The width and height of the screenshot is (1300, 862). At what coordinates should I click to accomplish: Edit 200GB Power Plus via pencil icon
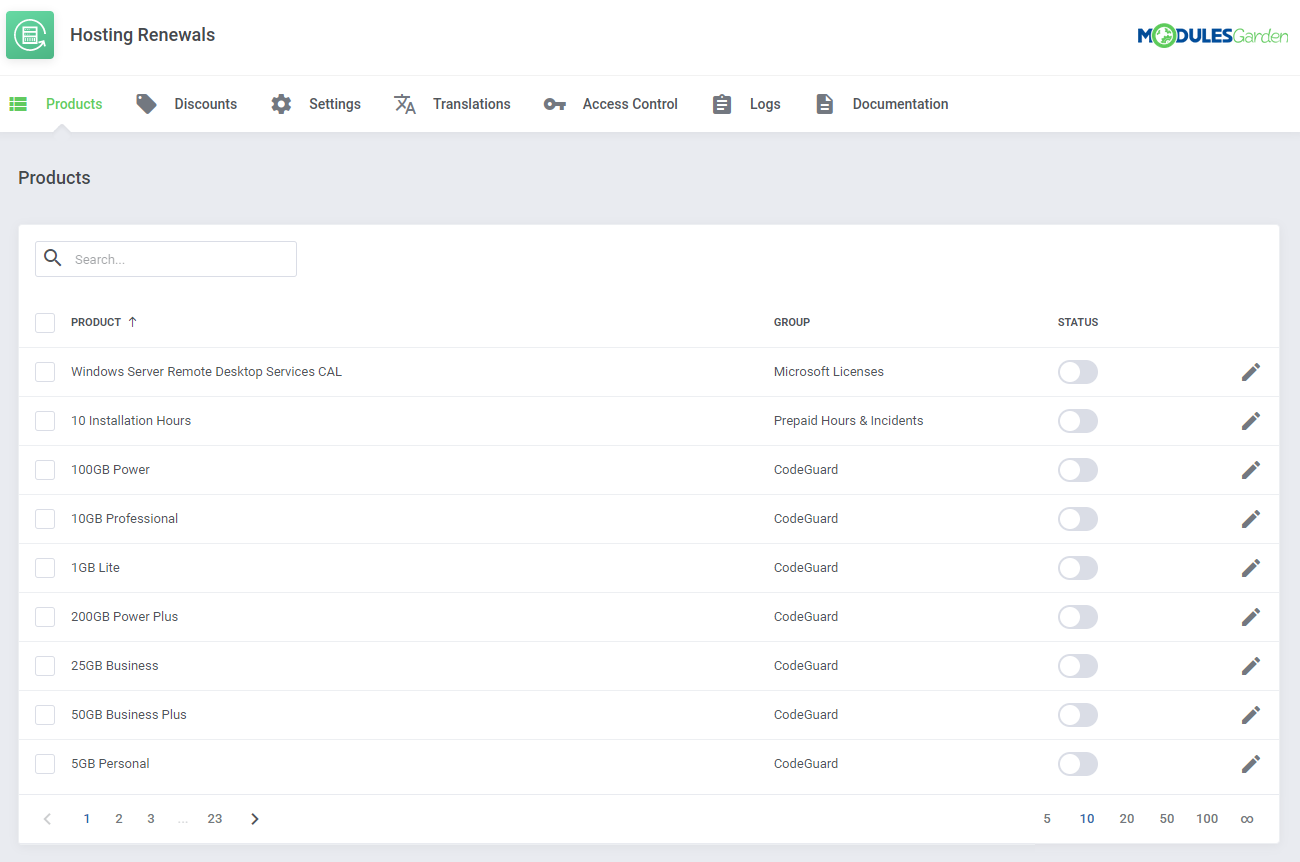[x=1251, y=617]
